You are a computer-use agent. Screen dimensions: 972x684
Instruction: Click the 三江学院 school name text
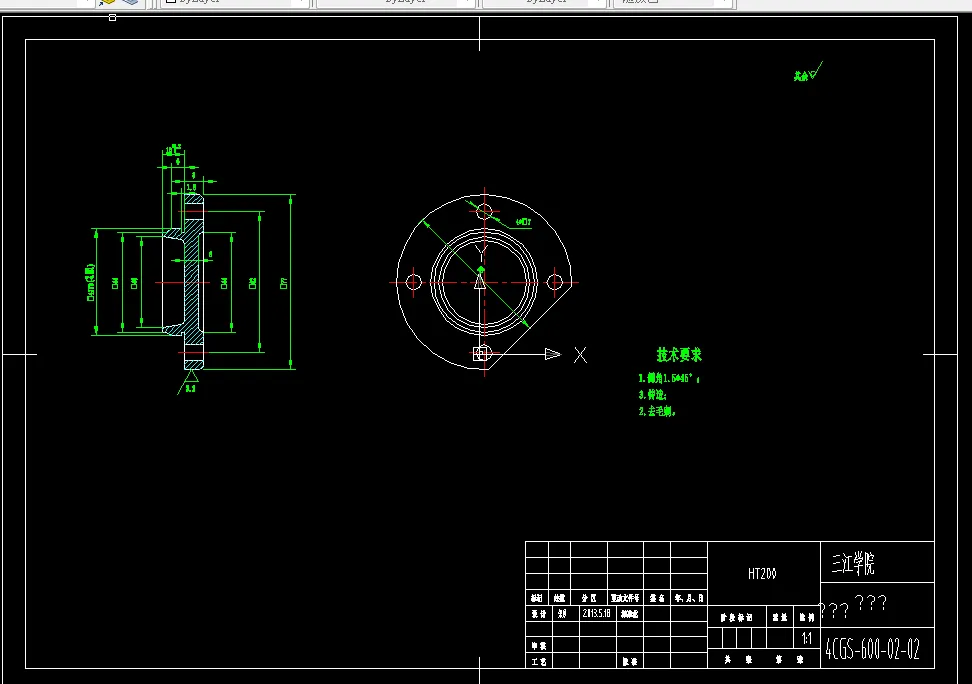[x=852, y=563]
